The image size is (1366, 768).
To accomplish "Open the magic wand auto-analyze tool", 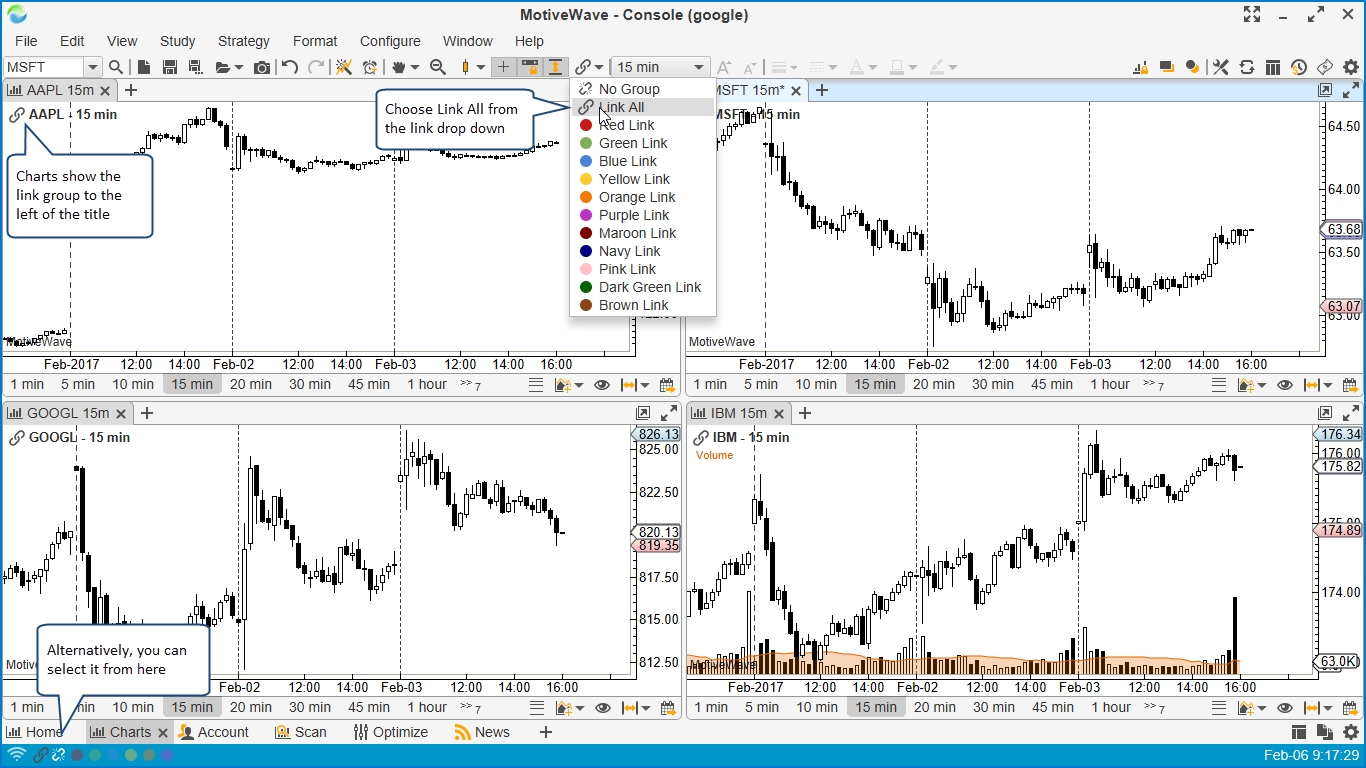I will coord(344,67).
